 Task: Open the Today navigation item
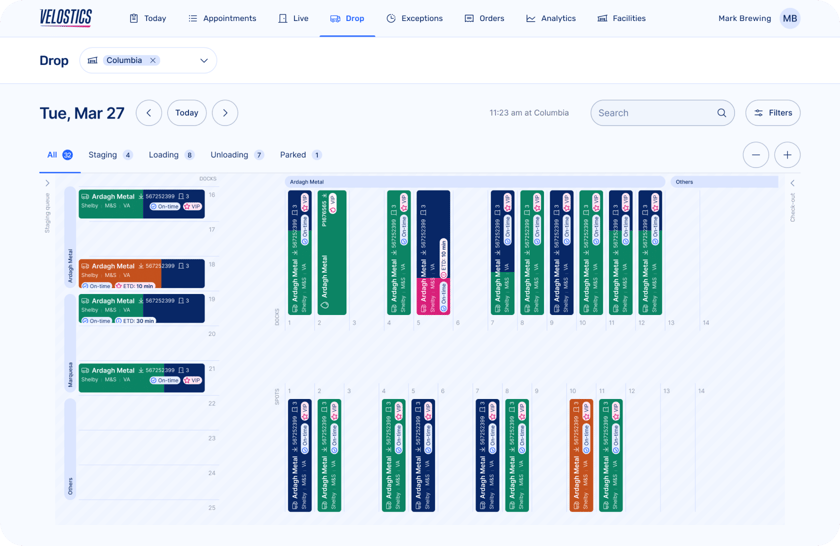pos(148,18)
